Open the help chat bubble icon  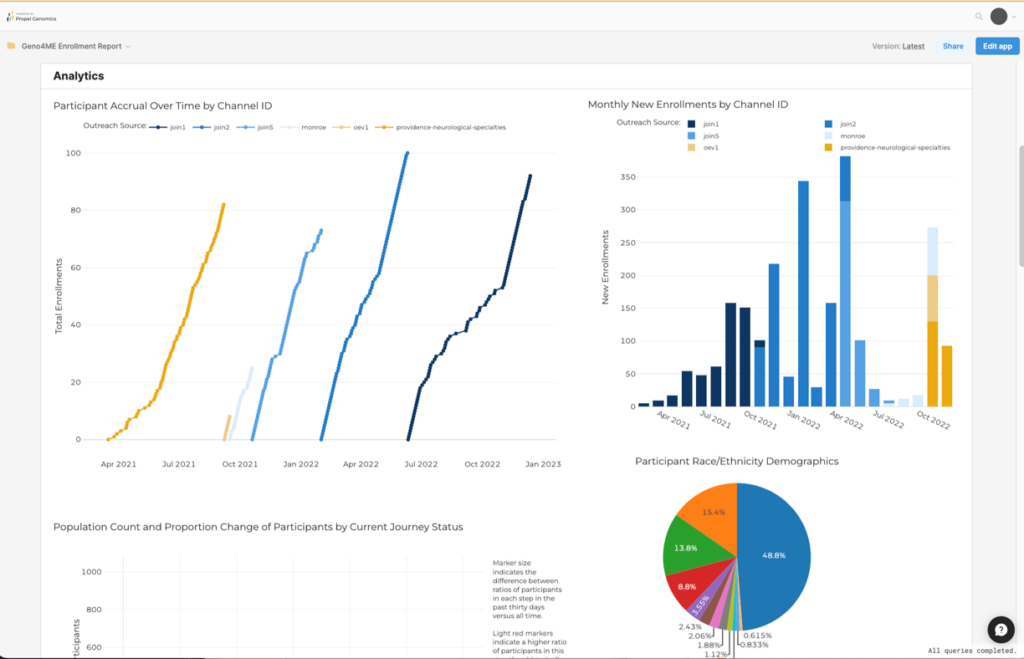1000,629
